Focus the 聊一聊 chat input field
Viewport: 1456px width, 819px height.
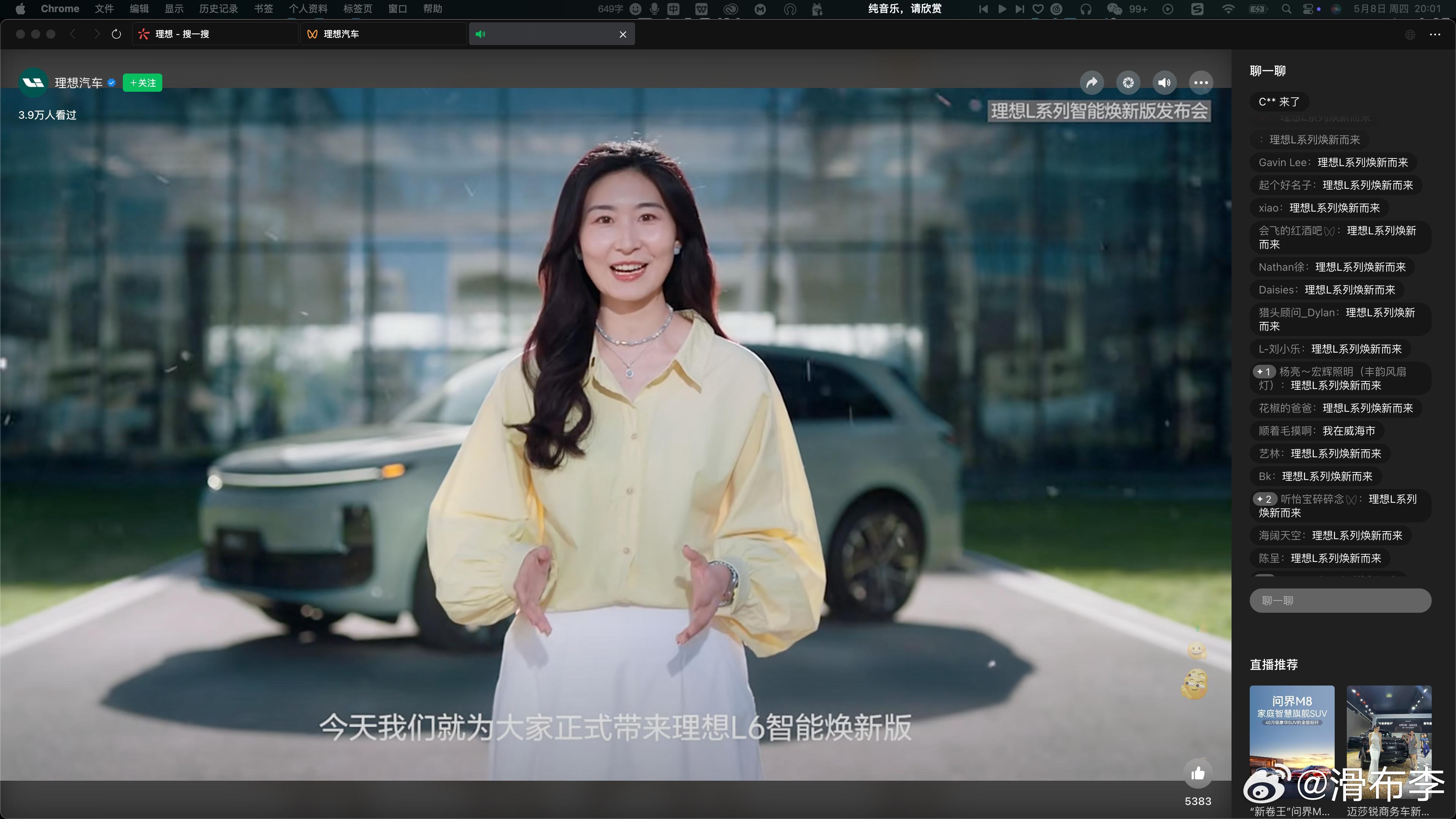pyautogui.click(x=1340, y=600)
